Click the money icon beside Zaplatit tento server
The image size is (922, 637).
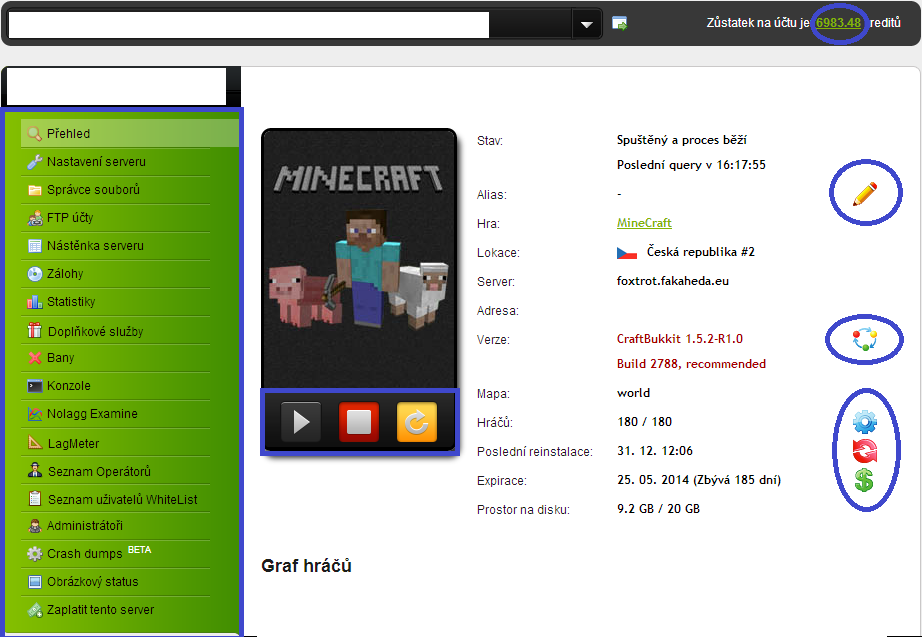coord(35,610)
